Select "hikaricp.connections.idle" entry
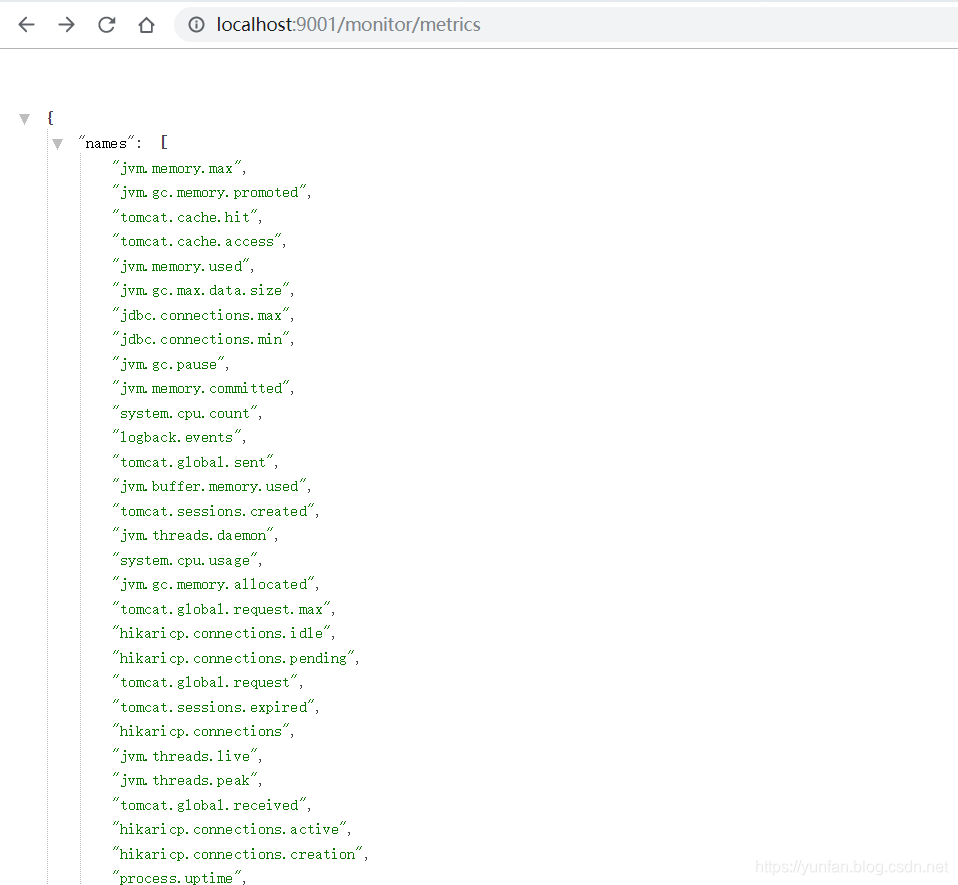The width and height of the screenshot is (958, 885). 221,633
